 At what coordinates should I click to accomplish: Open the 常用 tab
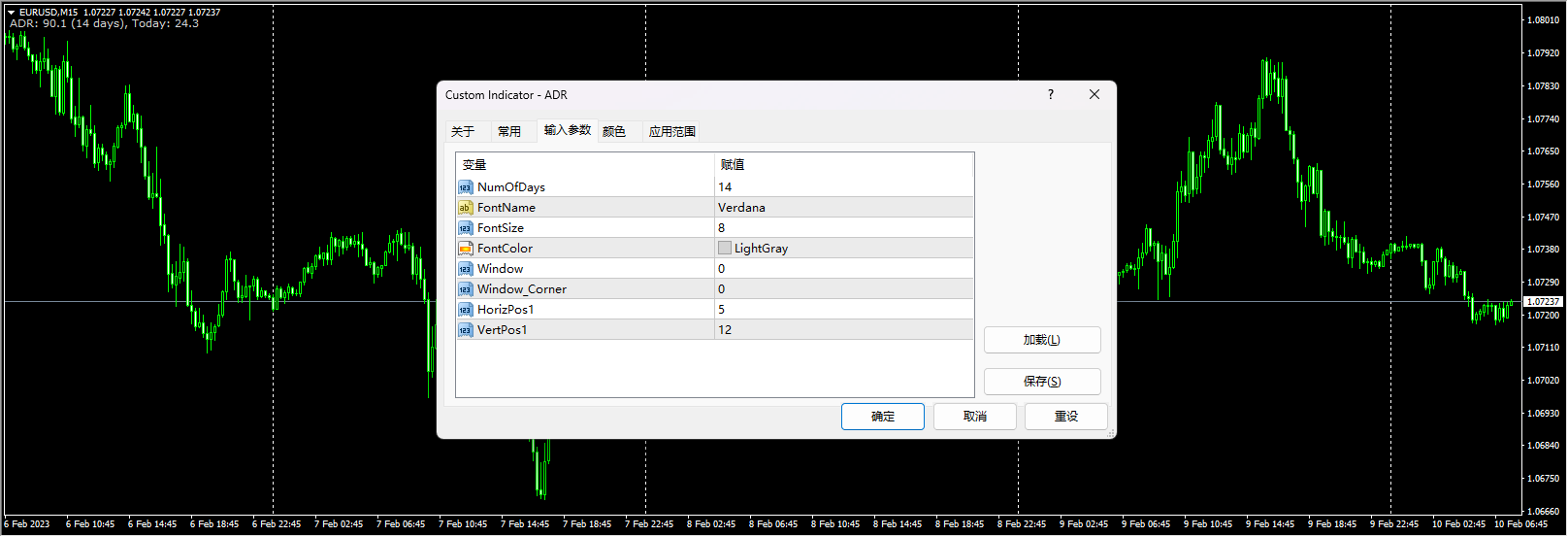point(509,132)
